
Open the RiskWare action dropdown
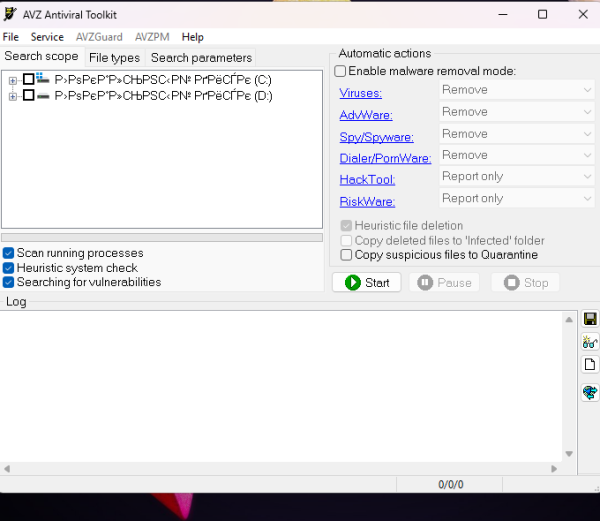[517, 199]
